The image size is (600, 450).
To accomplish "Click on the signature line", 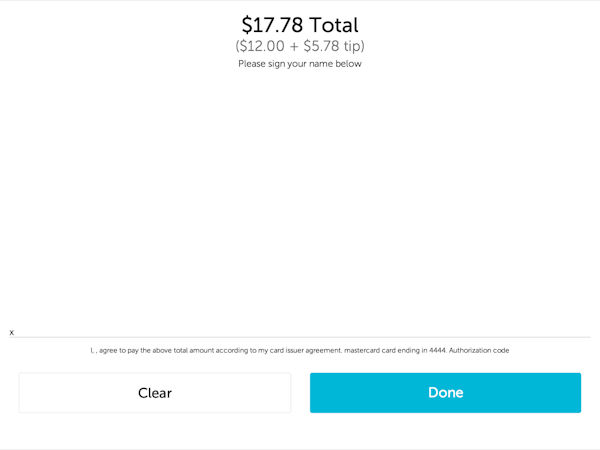I will (300, 337).
